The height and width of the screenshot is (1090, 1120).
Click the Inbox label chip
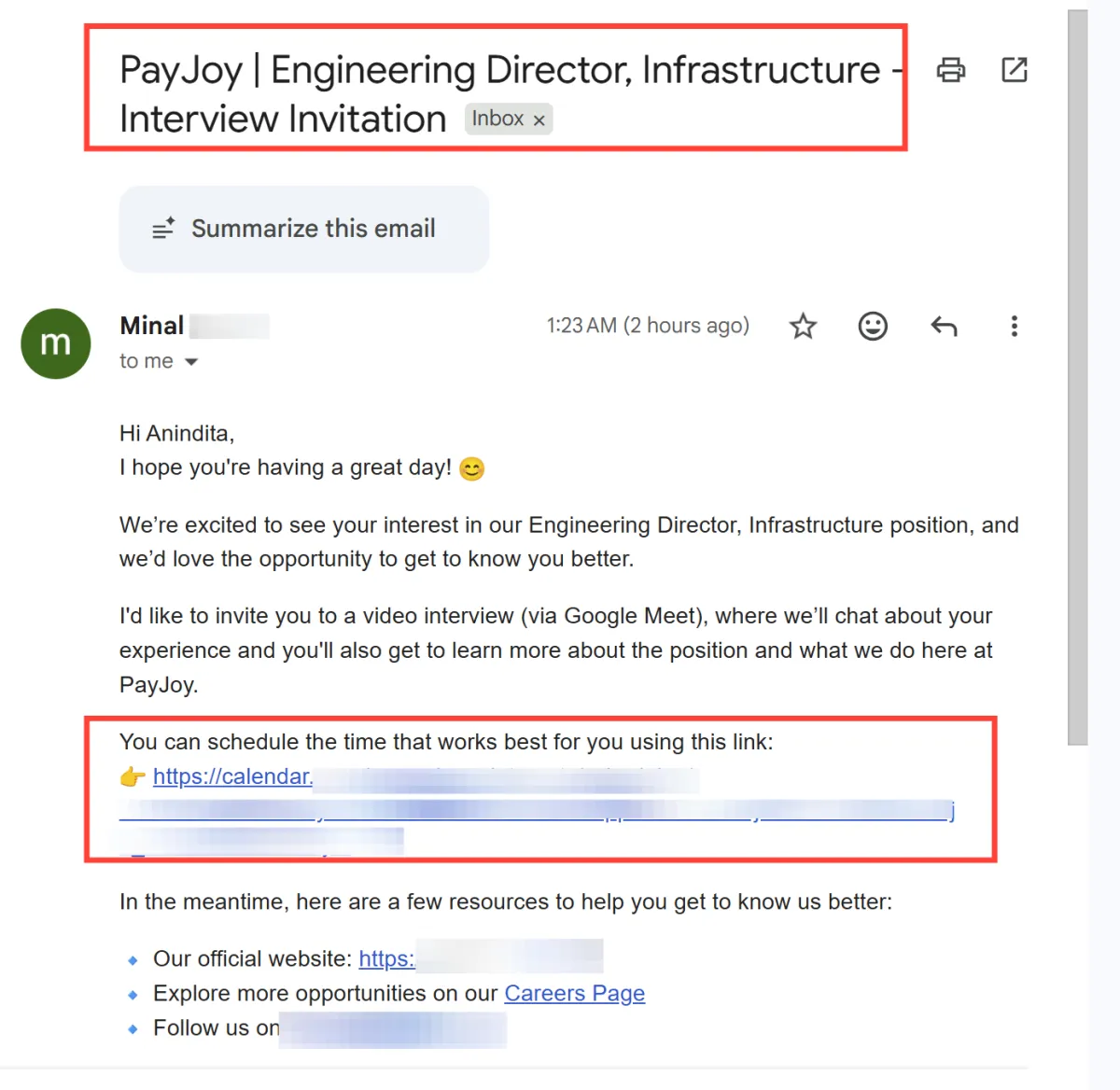point(509,119)
